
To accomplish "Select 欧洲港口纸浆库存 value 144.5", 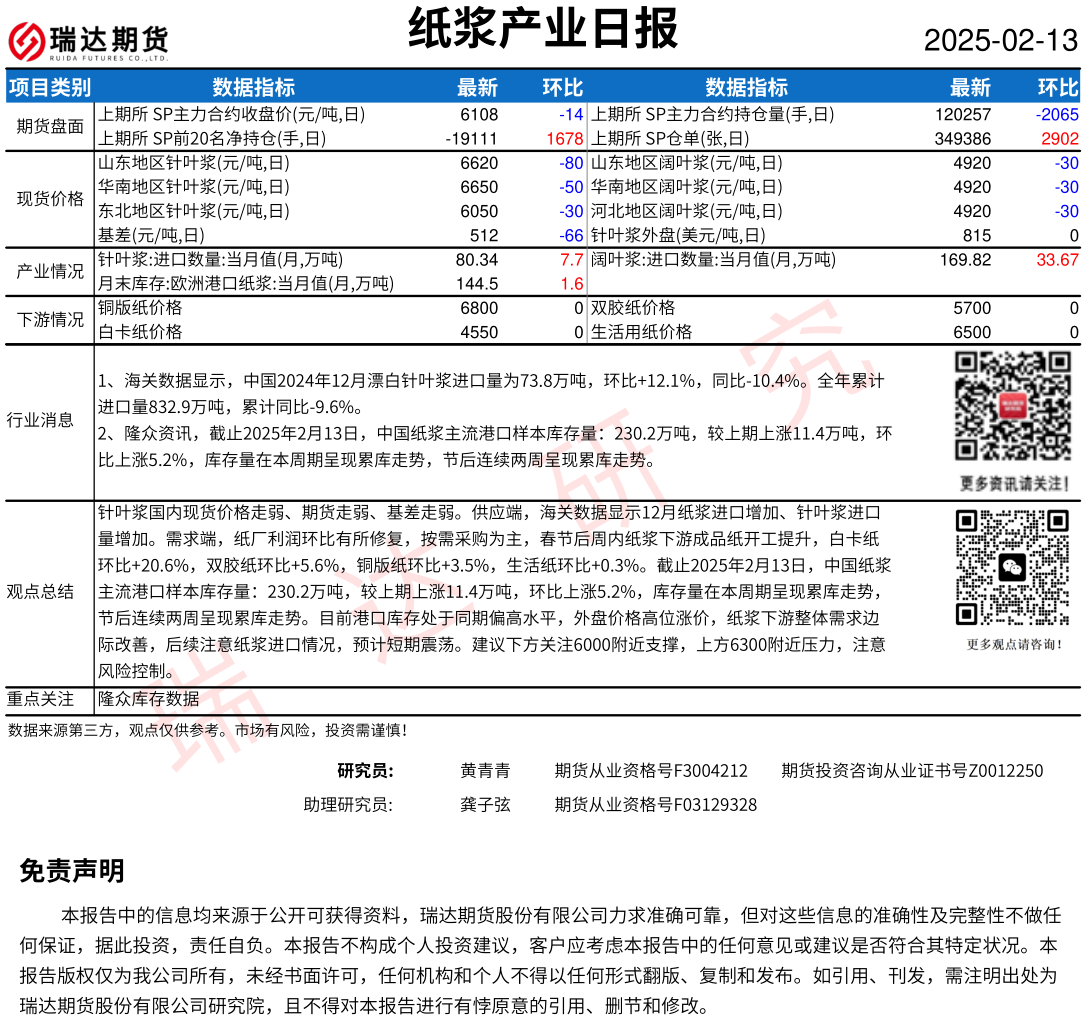I will pos(477,284).
